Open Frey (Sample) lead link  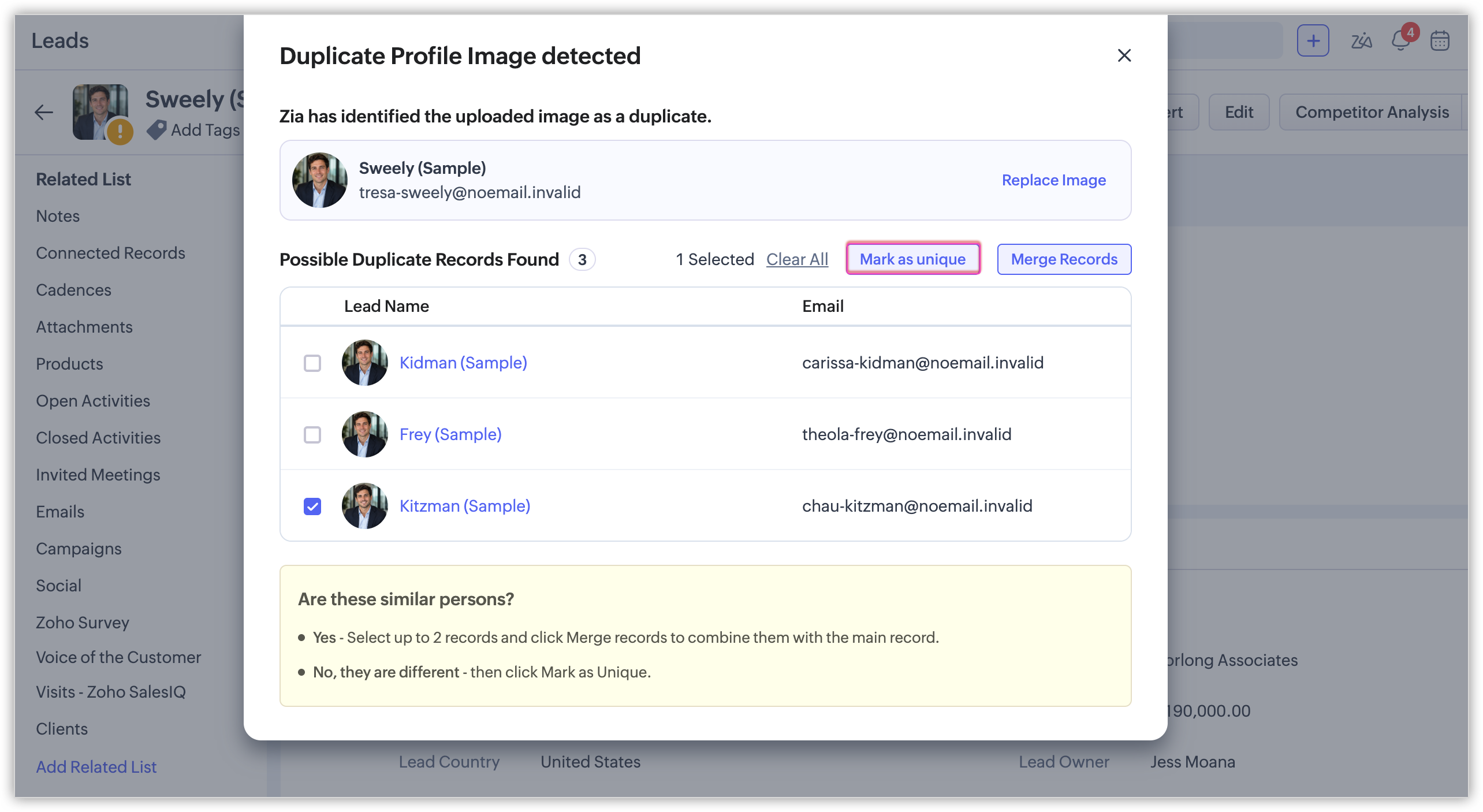click(450, 434)
